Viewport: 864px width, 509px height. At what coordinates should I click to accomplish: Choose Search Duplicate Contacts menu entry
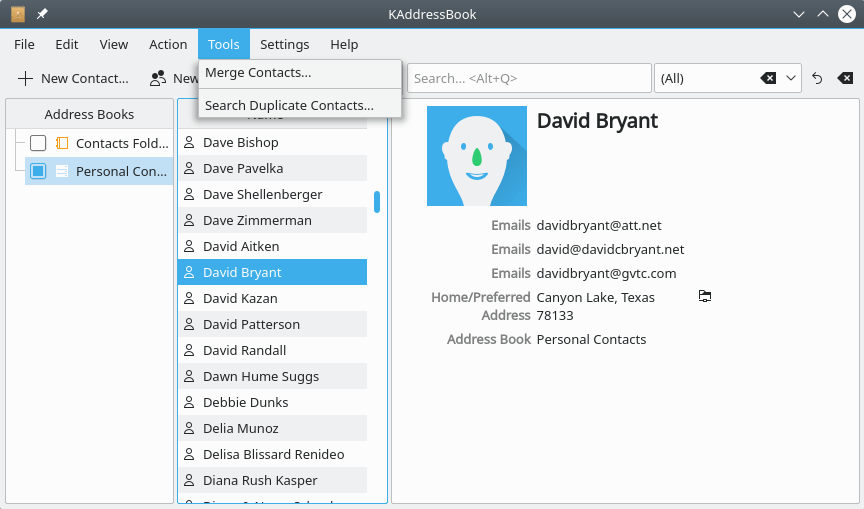[x=300, y=105]
